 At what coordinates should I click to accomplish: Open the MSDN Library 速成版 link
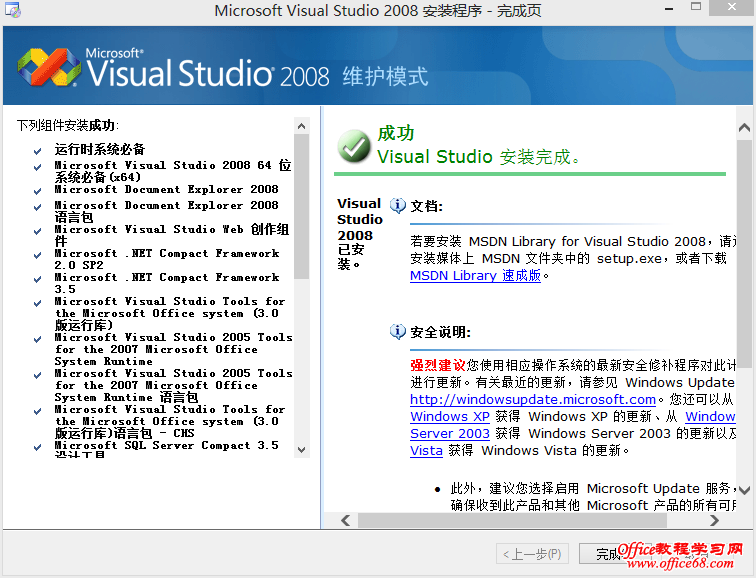tap(475, 275)
